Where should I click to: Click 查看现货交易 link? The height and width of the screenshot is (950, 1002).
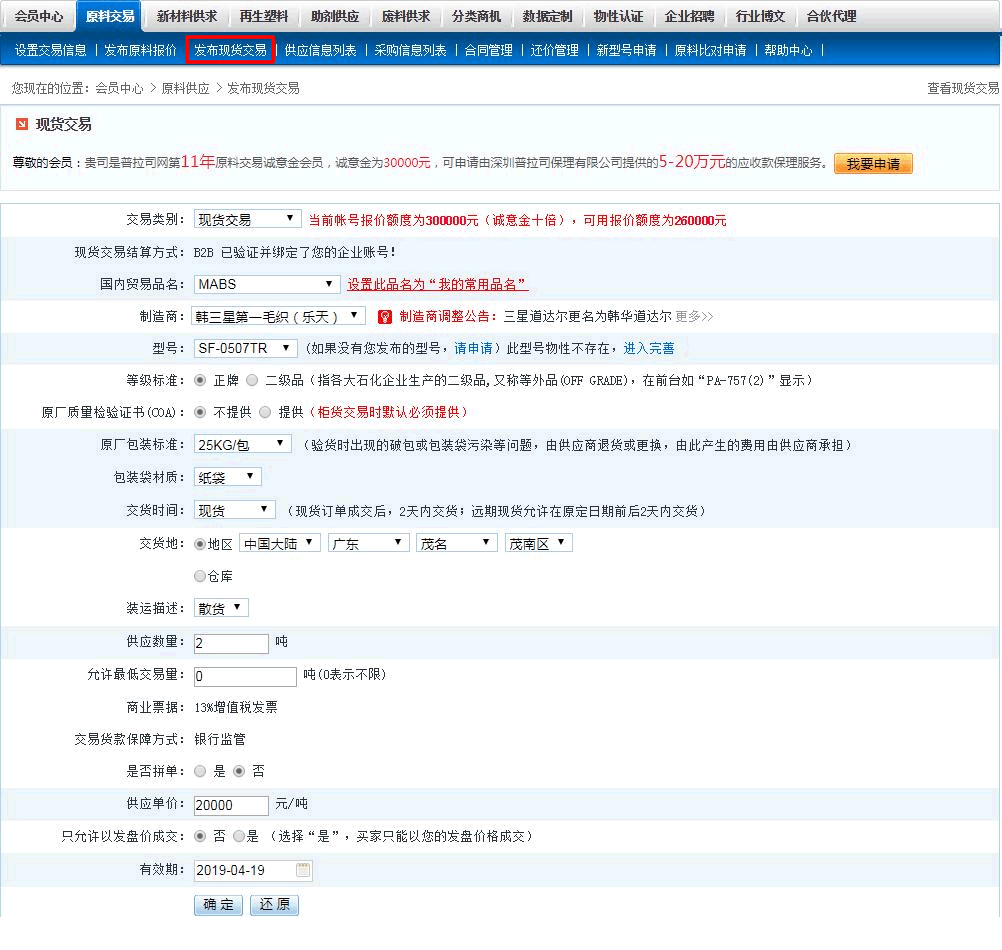(x=963, y=88)
